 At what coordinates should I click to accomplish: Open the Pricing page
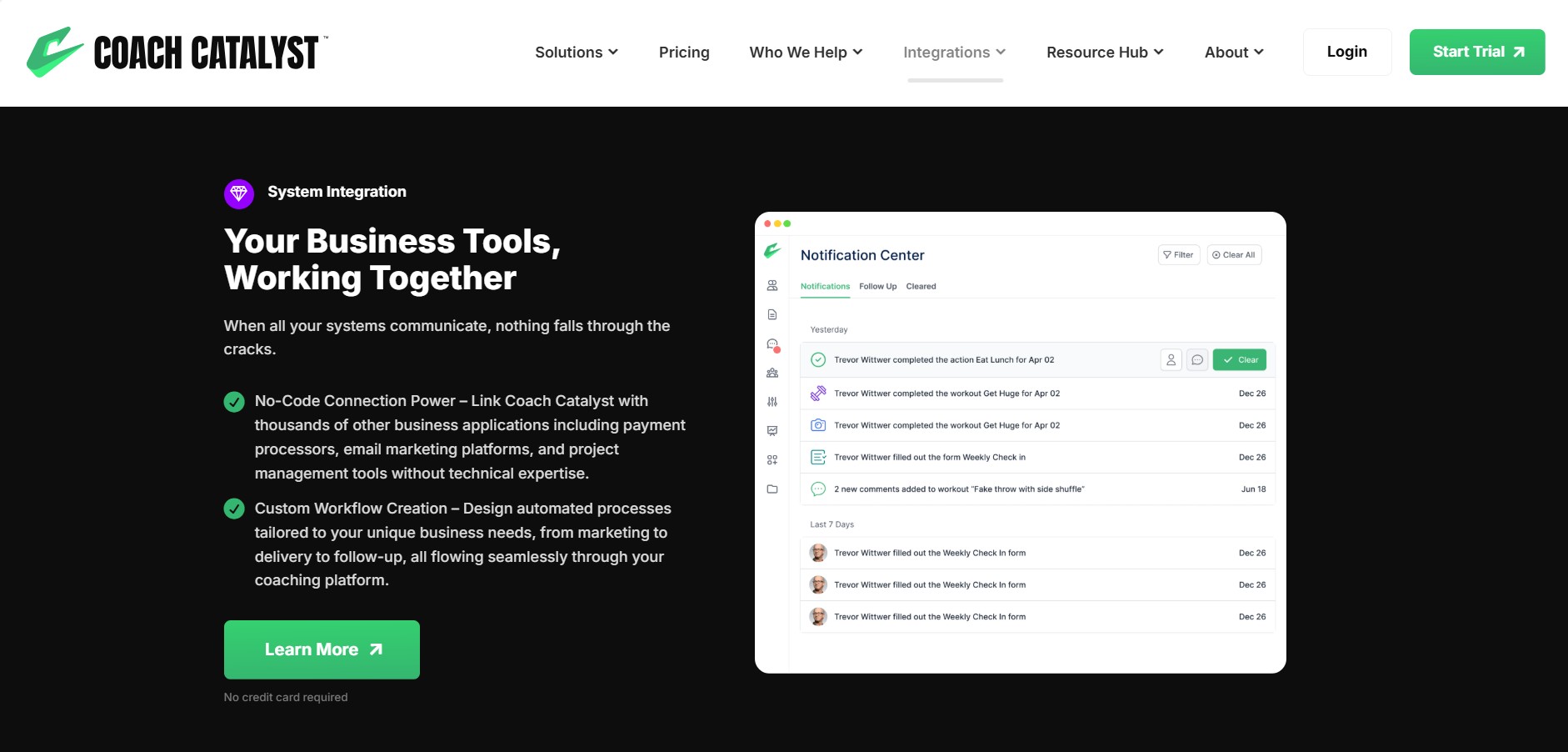point(684,52)
